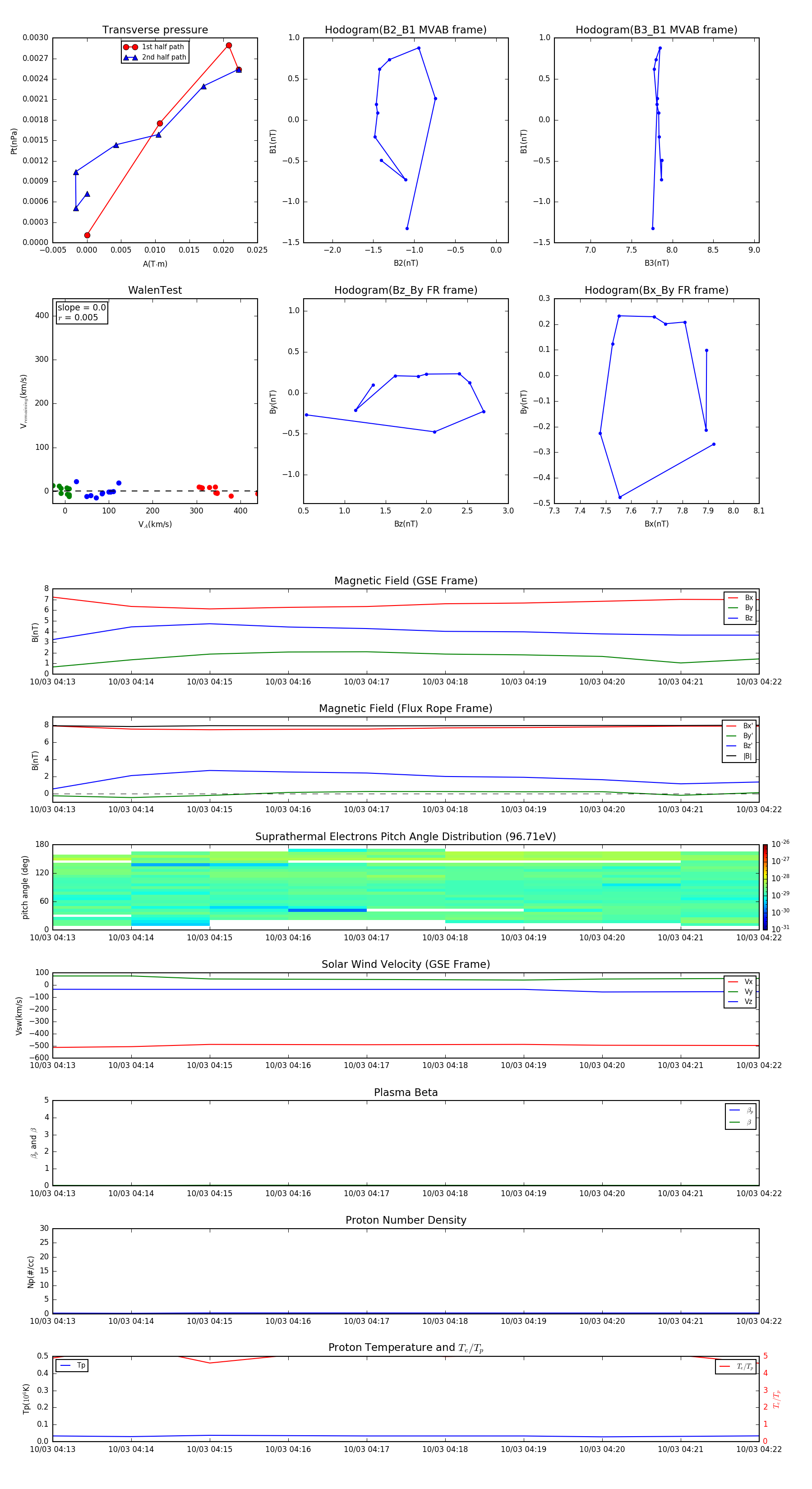The image size is (812, 1489).
Task: Click the beta-p legend entry in Plasma Beta
Action: (741, 1110)
